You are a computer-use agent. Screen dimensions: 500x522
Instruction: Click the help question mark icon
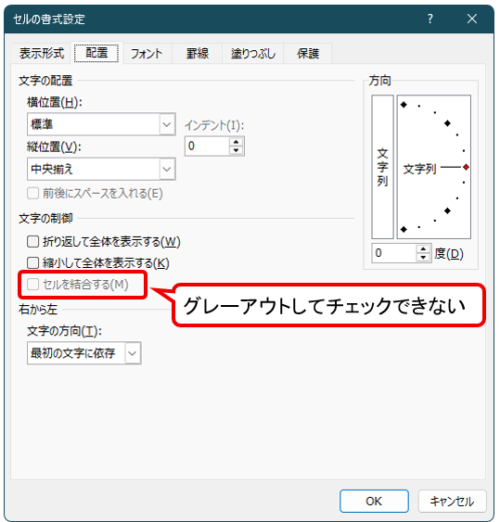click(x=430, y=19)
